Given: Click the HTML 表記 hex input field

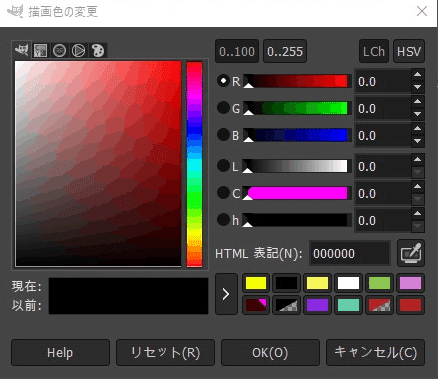Looking at the screenshot, I should (x=349, y=253).
